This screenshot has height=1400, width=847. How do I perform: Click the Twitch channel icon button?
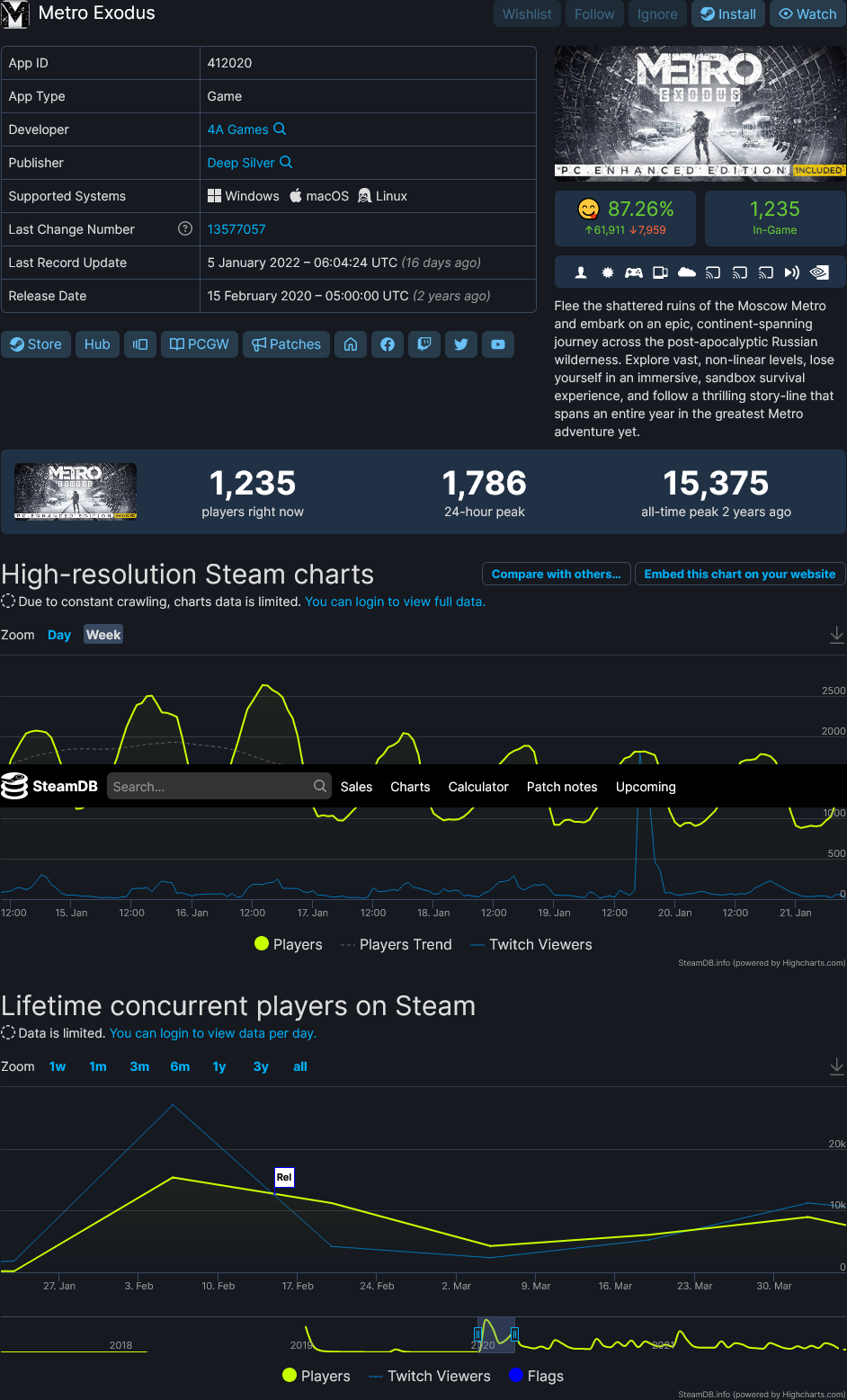click(424, 344)
